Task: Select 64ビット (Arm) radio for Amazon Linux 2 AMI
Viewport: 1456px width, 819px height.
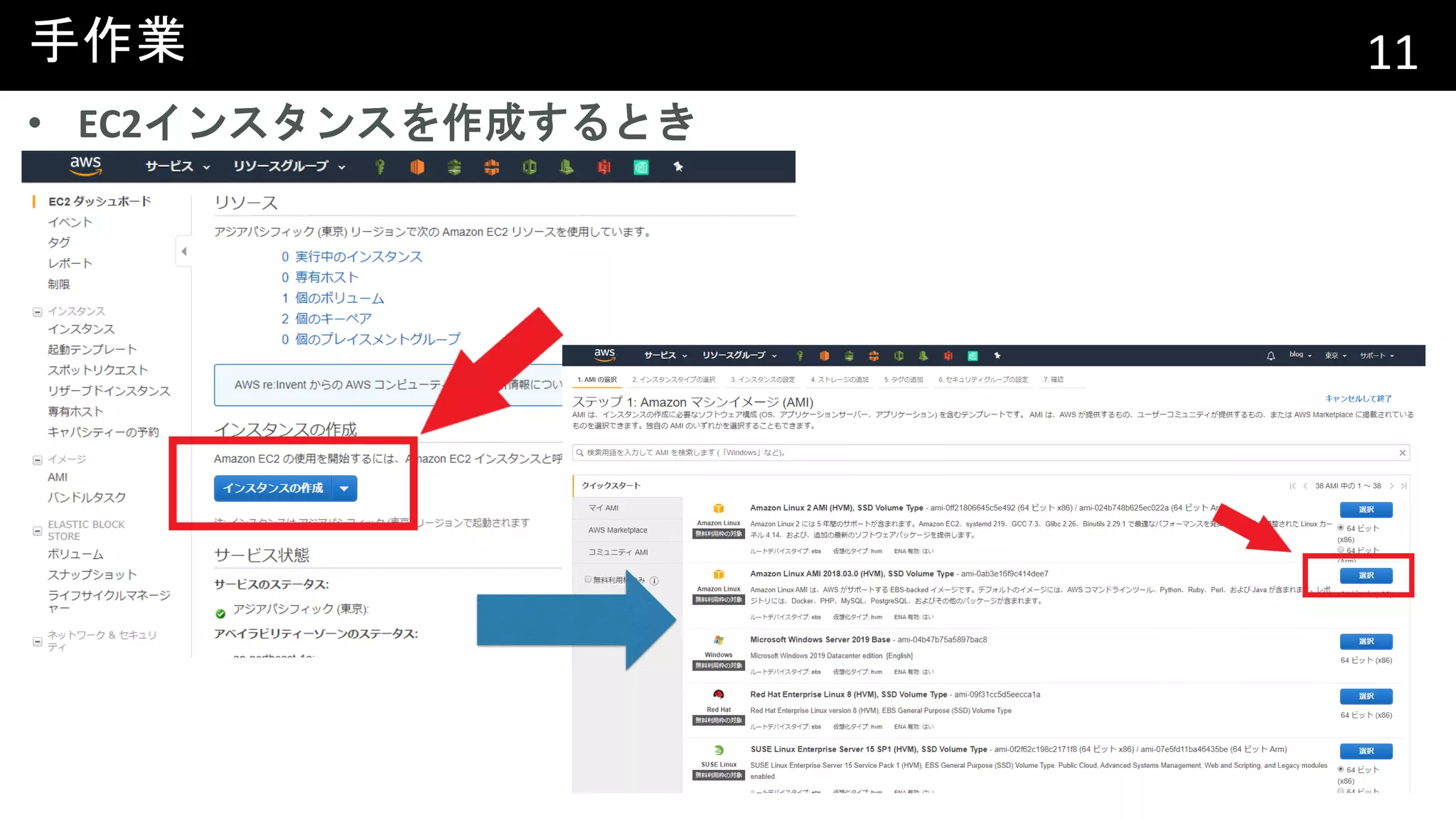Action: (x=1341, y=550)
